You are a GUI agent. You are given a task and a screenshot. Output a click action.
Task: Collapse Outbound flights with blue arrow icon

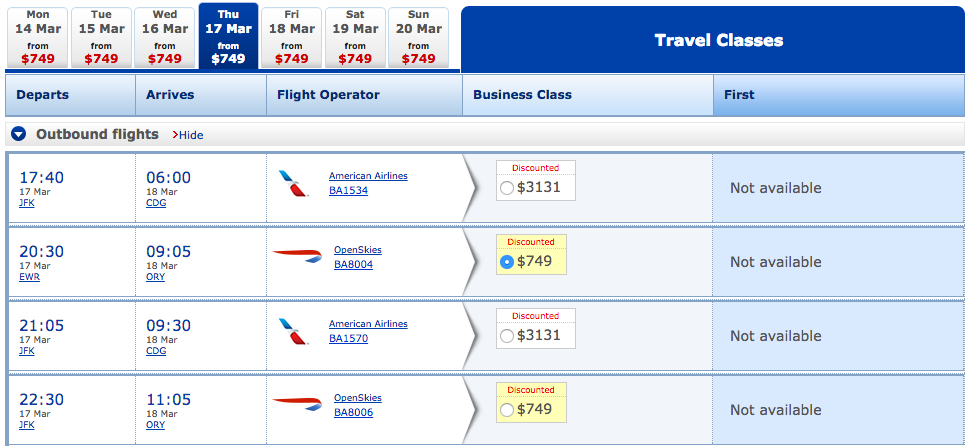coord(19,134)
